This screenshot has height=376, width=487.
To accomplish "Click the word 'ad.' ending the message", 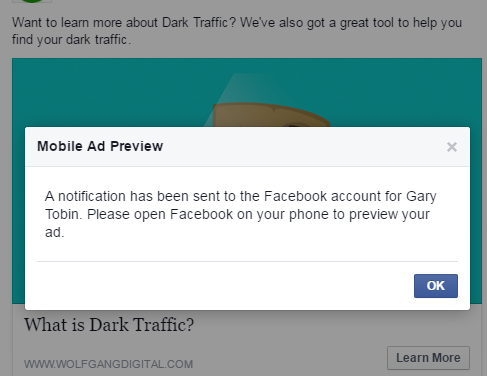I will point(54,232).
